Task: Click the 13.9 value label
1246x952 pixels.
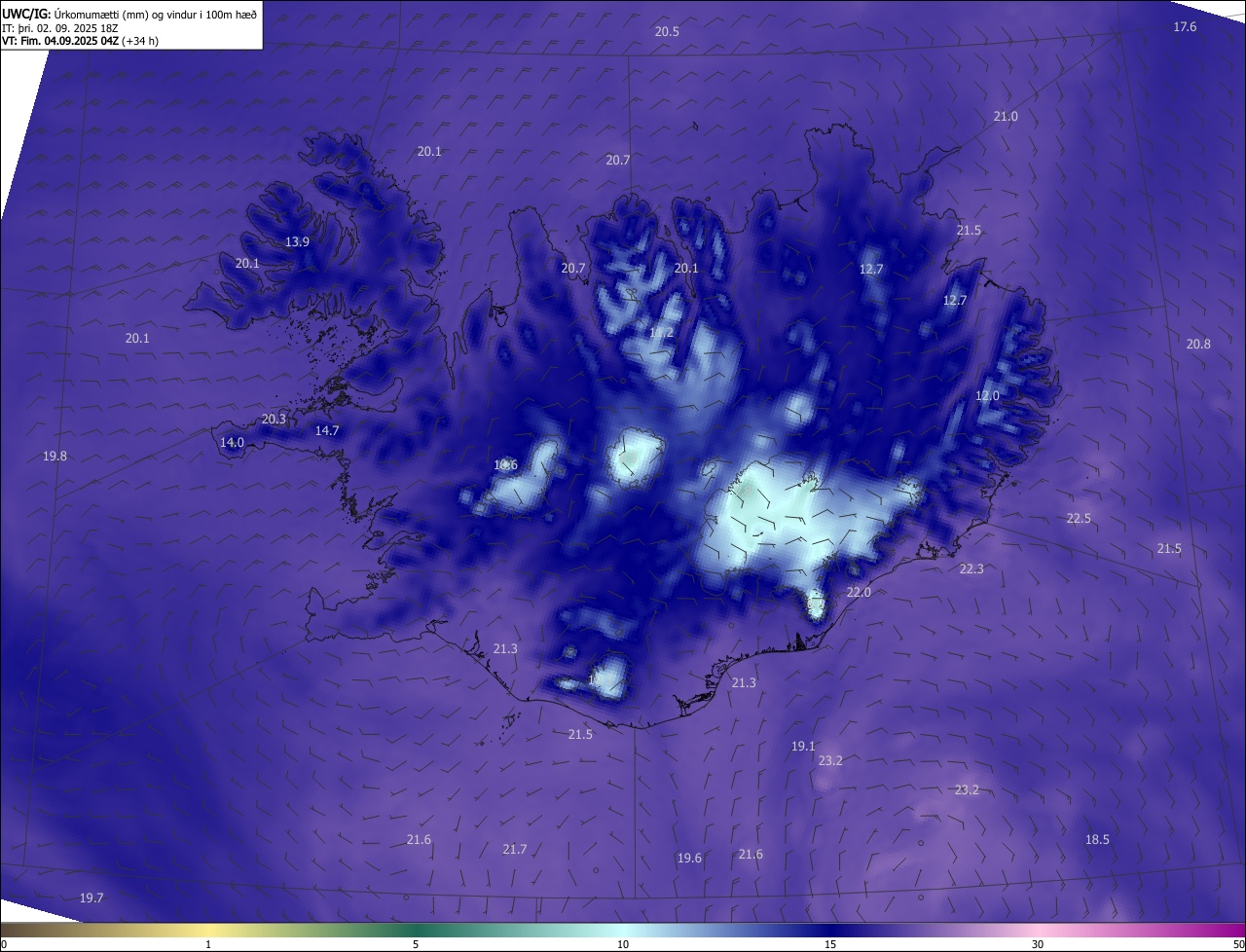Action: pyautogui.click(x=297, y=242)
